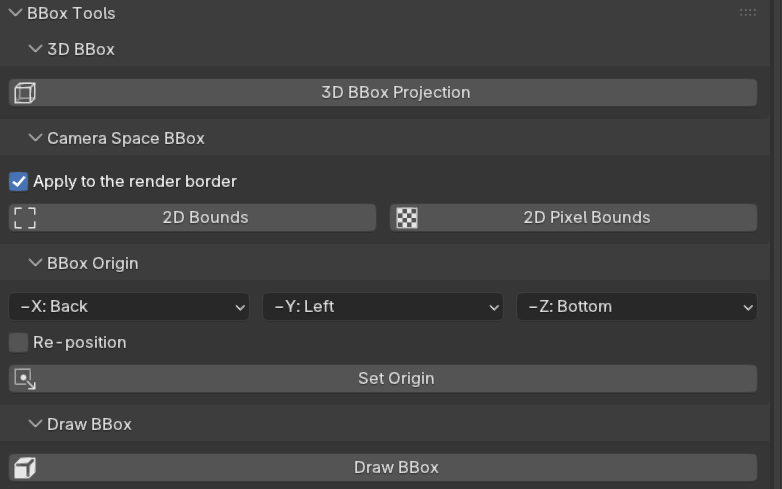
Task: Open the -Z: Bottom dropdown
Action: (x=636, y=307)
